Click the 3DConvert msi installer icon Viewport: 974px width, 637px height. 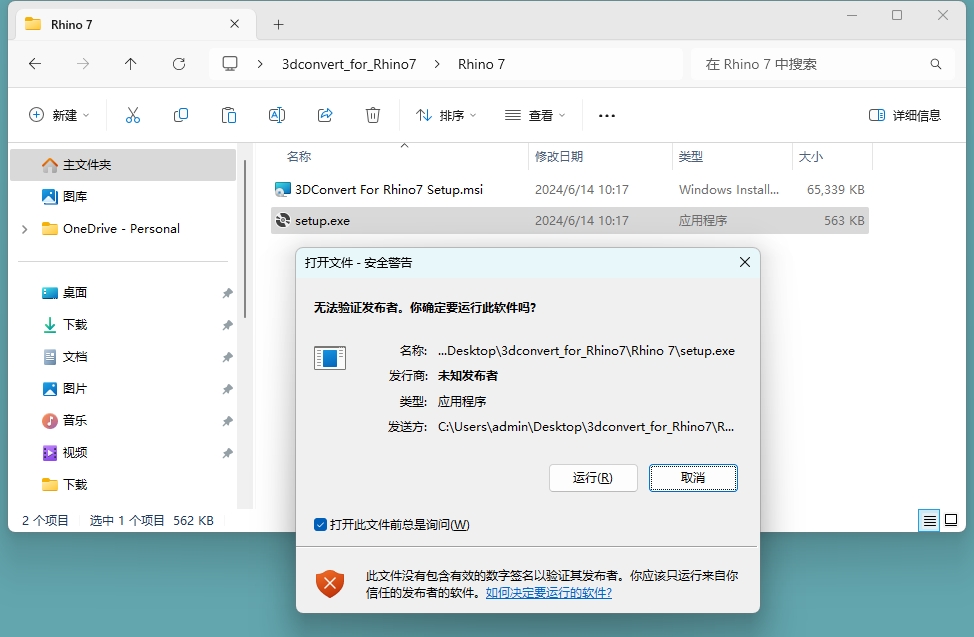283,189
